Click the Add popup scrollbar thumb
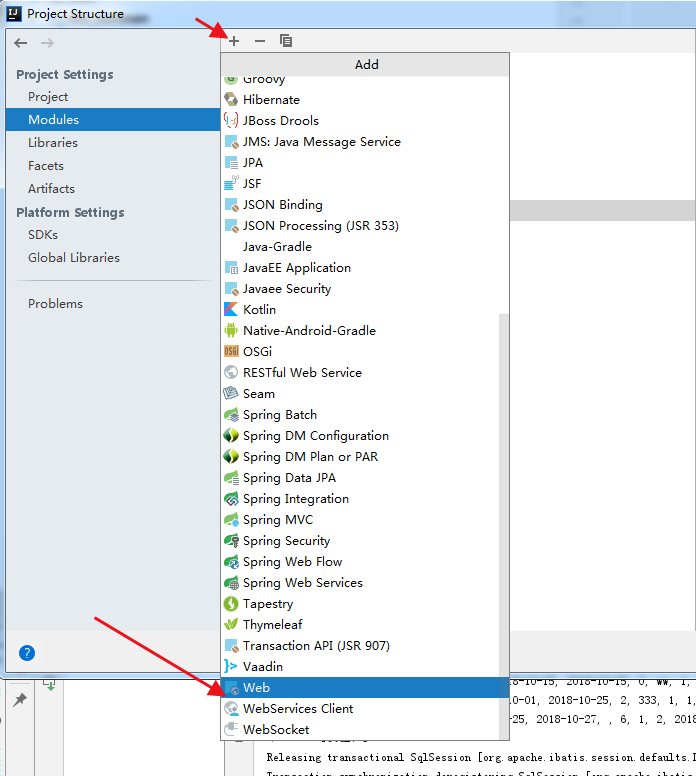This screenshot has height=776, width=696. [504, 527]
